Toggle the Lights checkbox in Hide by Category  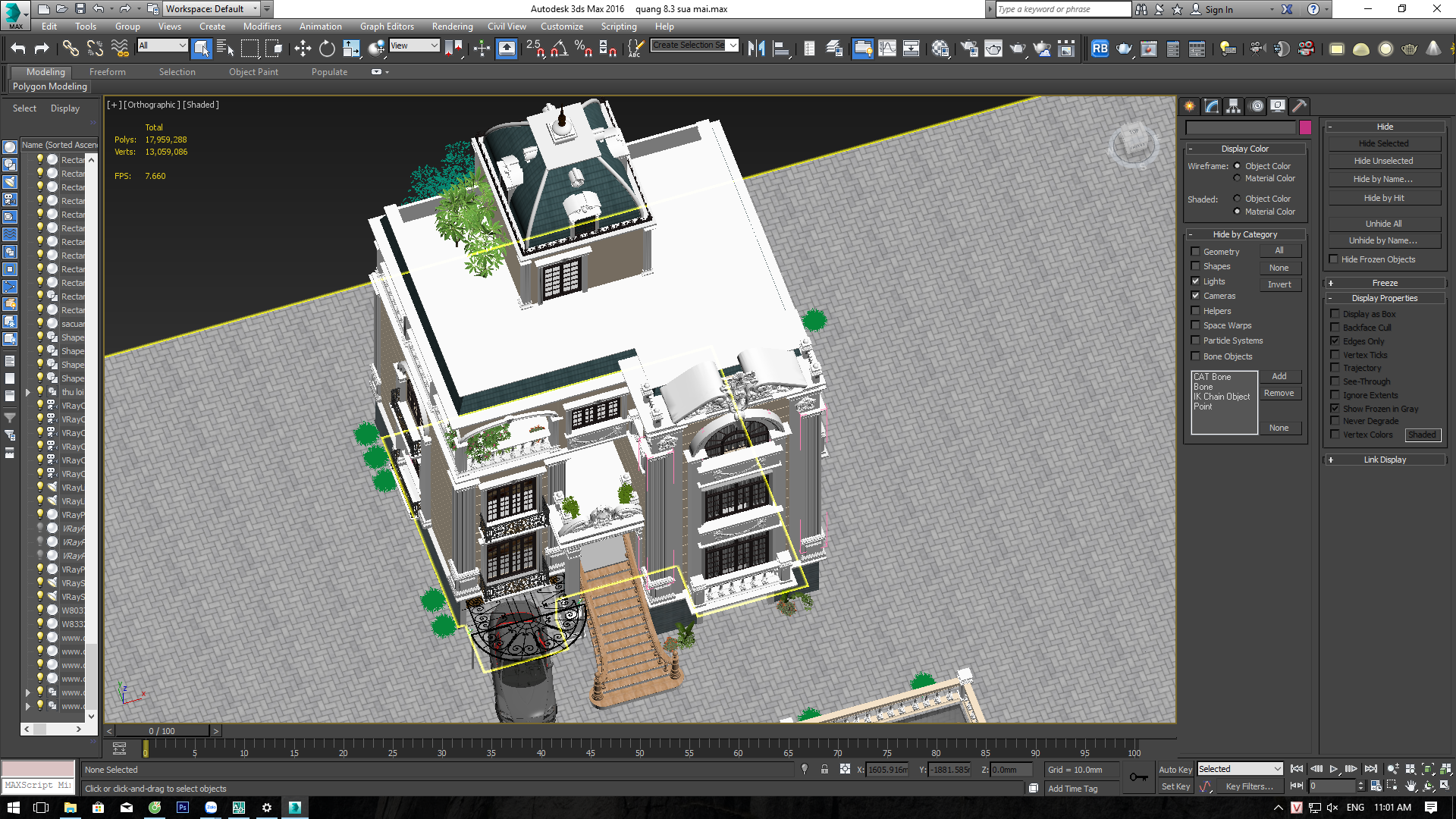(x=1196, y=281)
